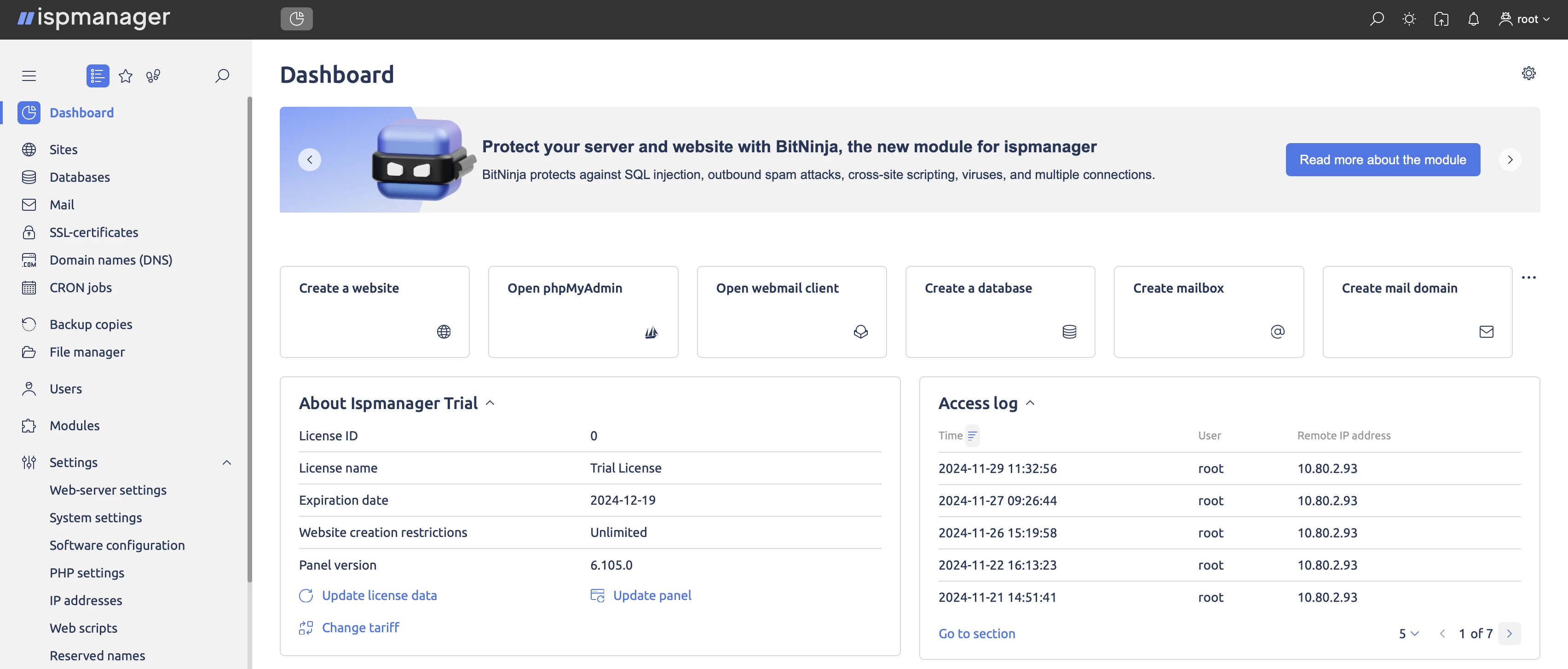Click Read more about the module

point(1383,160)
